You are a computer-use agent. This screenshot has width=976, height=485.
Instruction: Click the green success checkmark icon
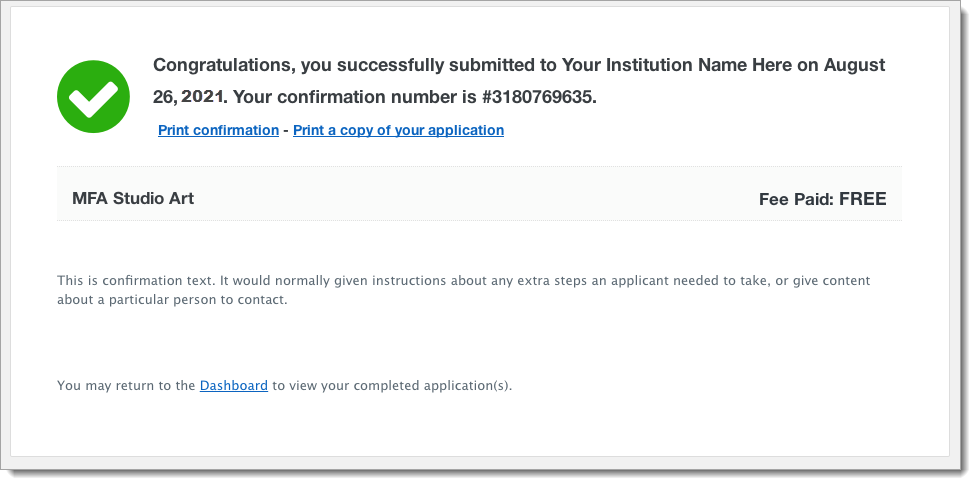pyautogui.click(x=93, y=96)
